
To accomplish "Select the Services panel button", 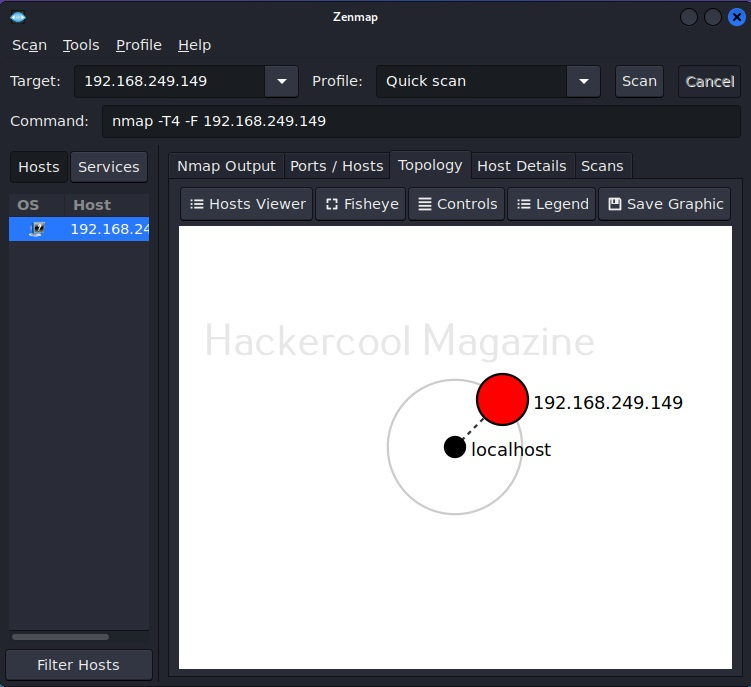I will click(x=109, y=167).
